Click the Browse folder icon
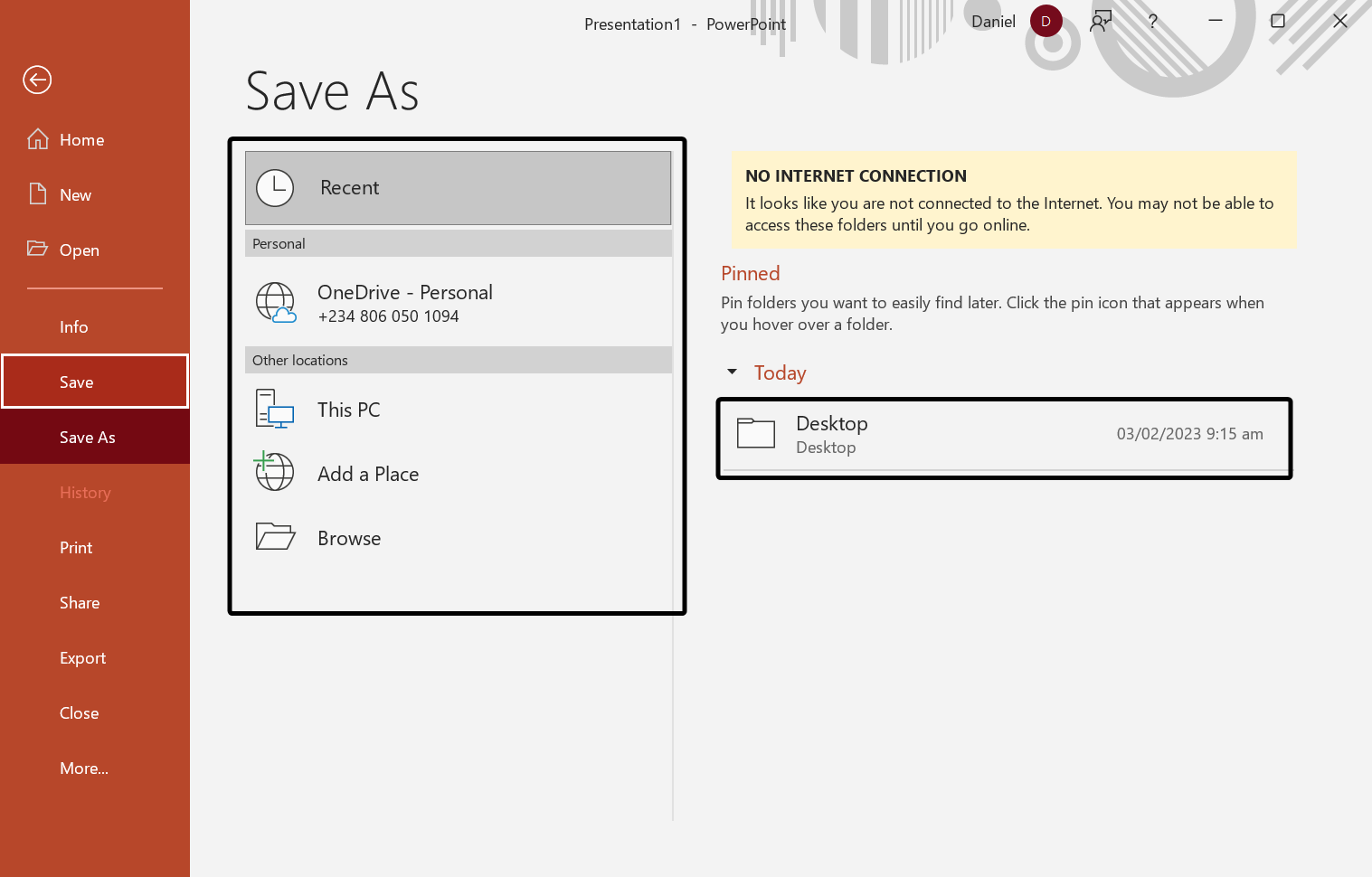 pos(275,537)
